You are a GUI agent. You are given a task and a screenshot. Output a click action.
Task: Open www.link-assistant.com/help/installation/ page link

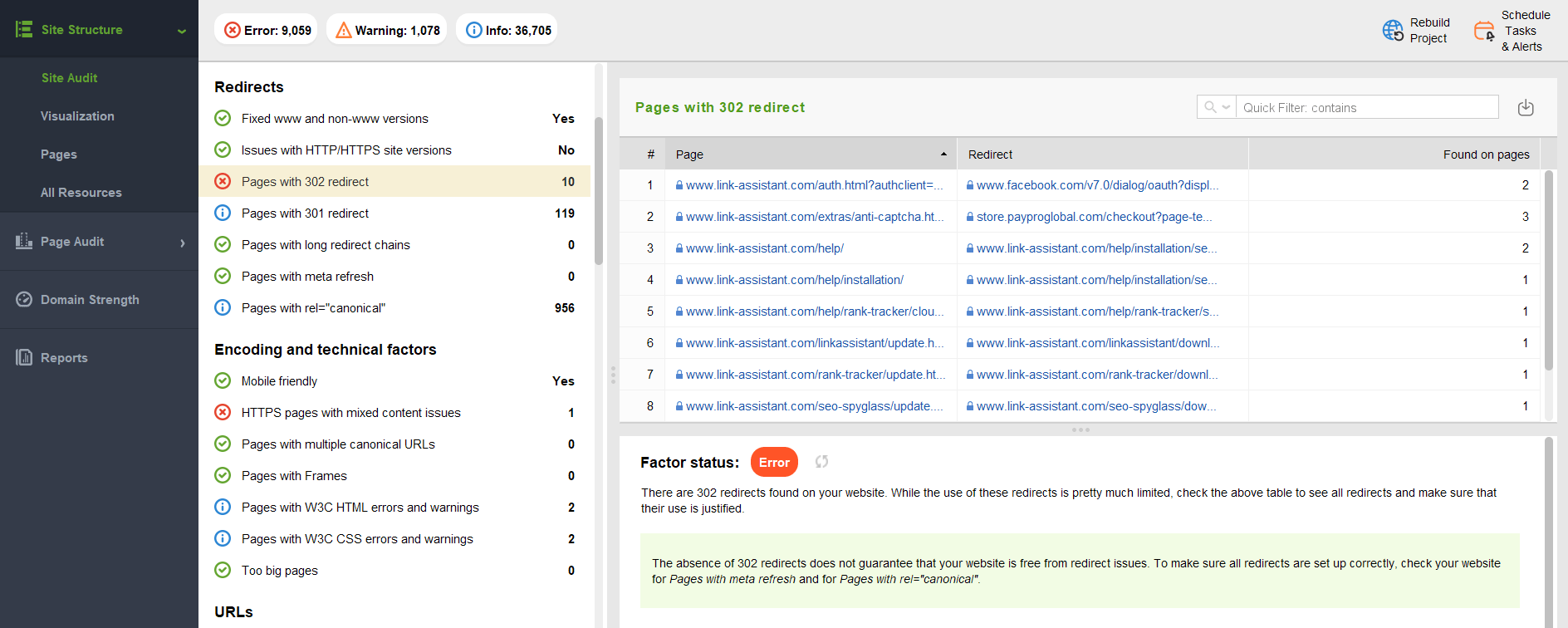[x=795, y=280]
